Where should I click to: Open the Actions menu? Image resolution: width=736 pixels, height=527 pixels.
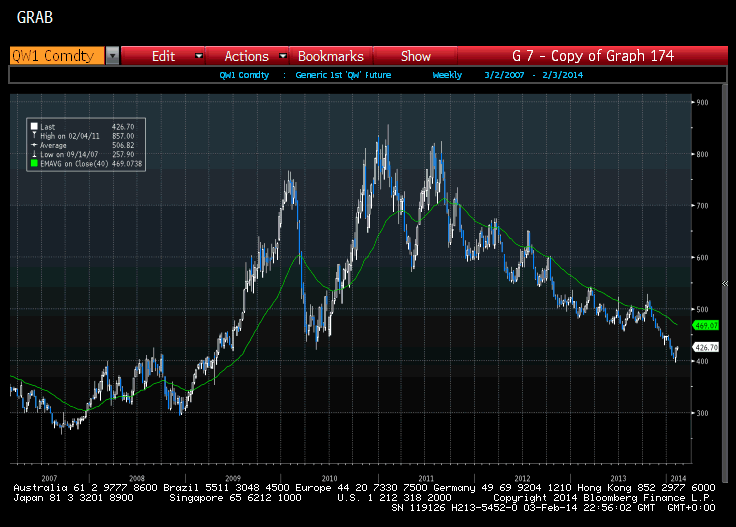coord(246,56)
